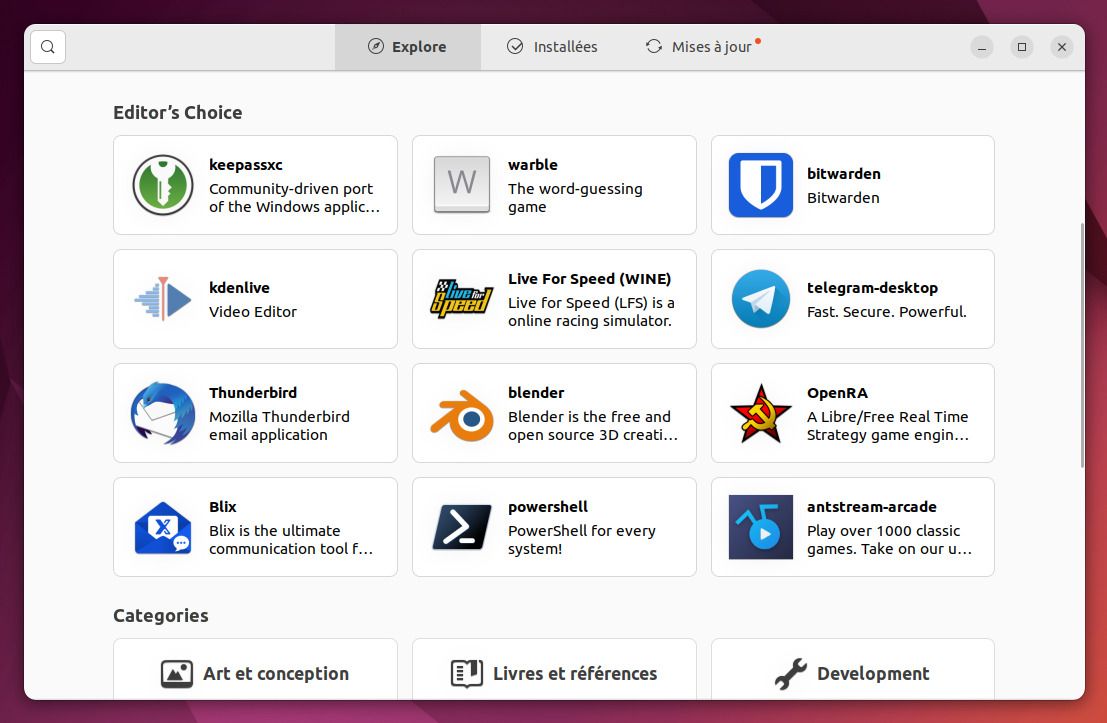Open the Mises à jour tab

703,47
